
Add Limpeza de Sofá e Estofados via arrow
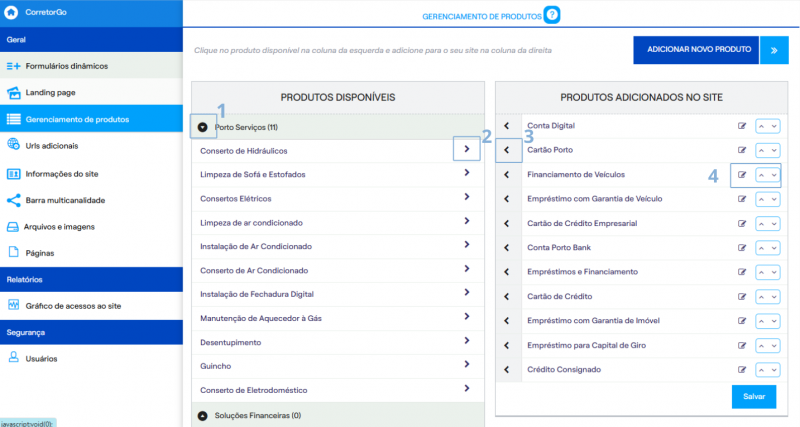(x=466, y=173)
